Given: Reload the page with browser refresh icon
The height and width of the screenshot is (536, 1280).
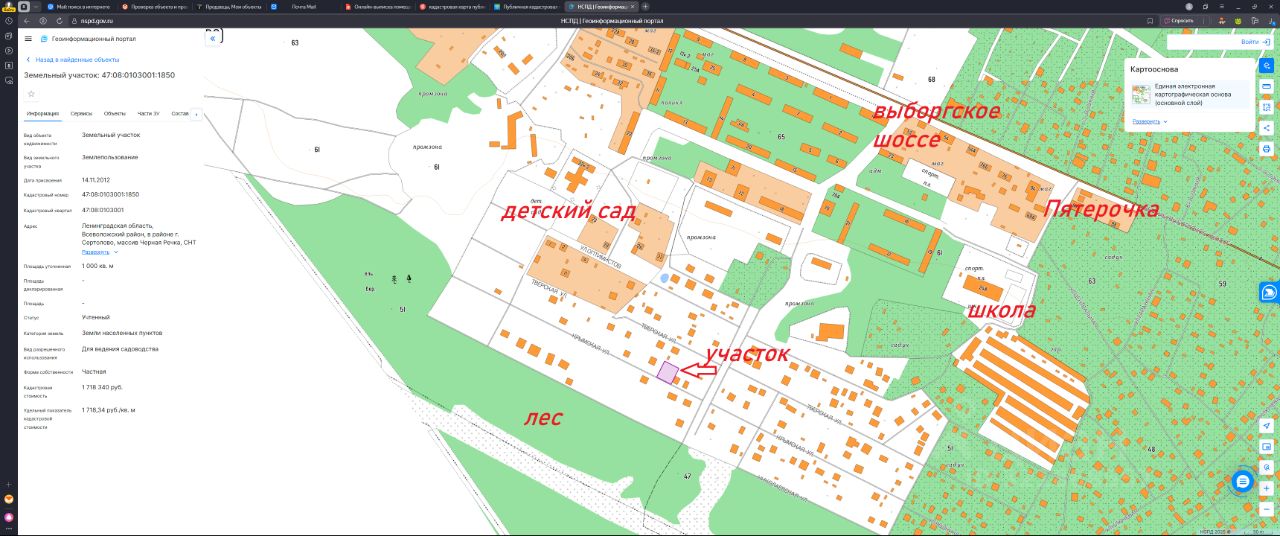Looking at the screenshot, I should pos(60,20).
